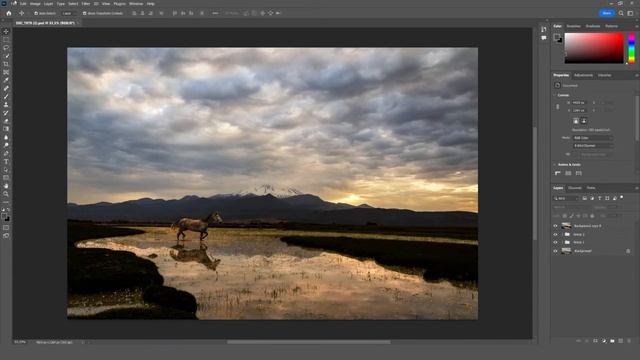Open the layer Kind filter dropdown
This screenshot has width=640, height=360.
[566, 198]
